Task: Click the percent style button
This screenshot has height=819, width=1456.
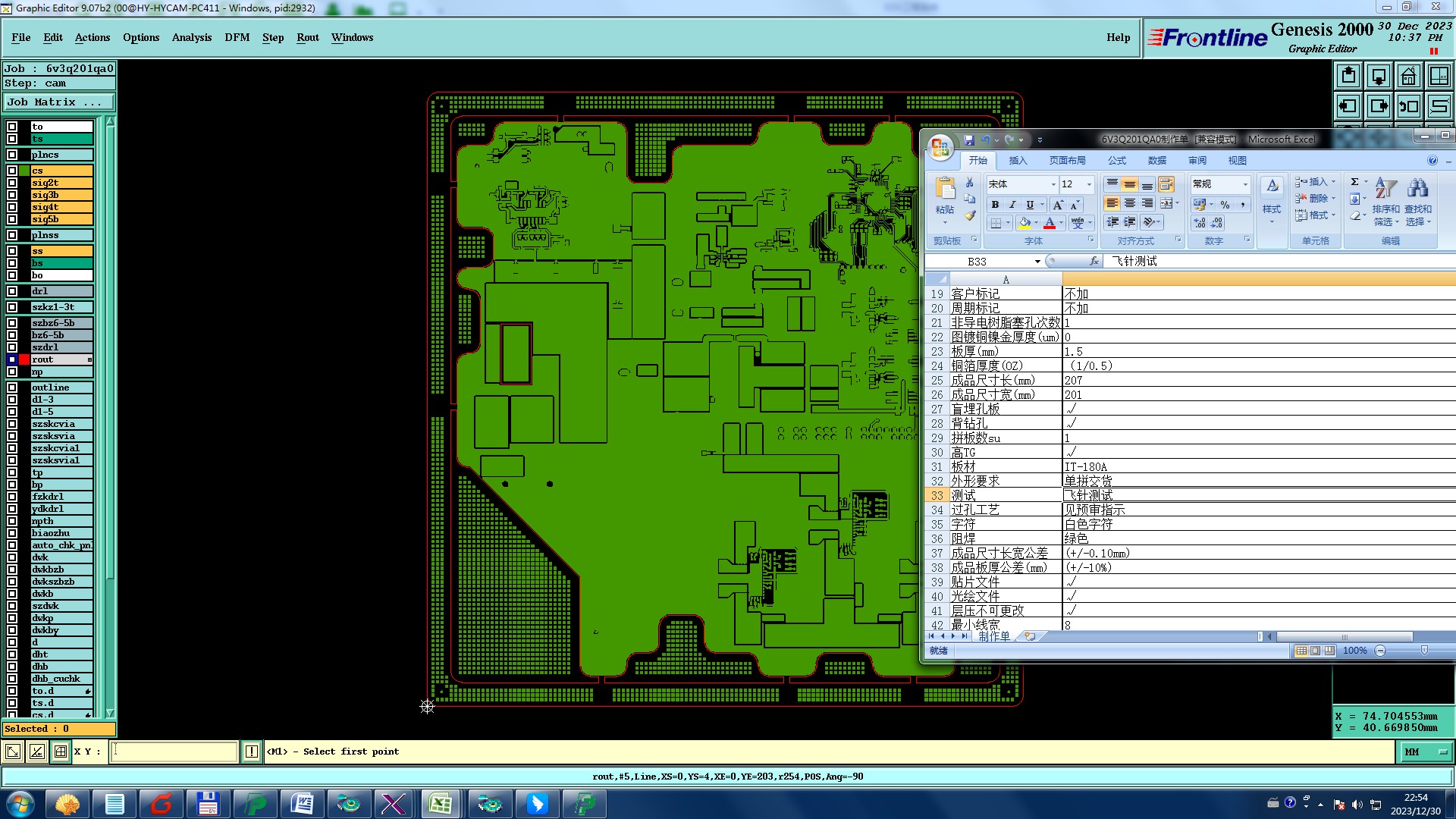Action: click(x=1225, y=205)
